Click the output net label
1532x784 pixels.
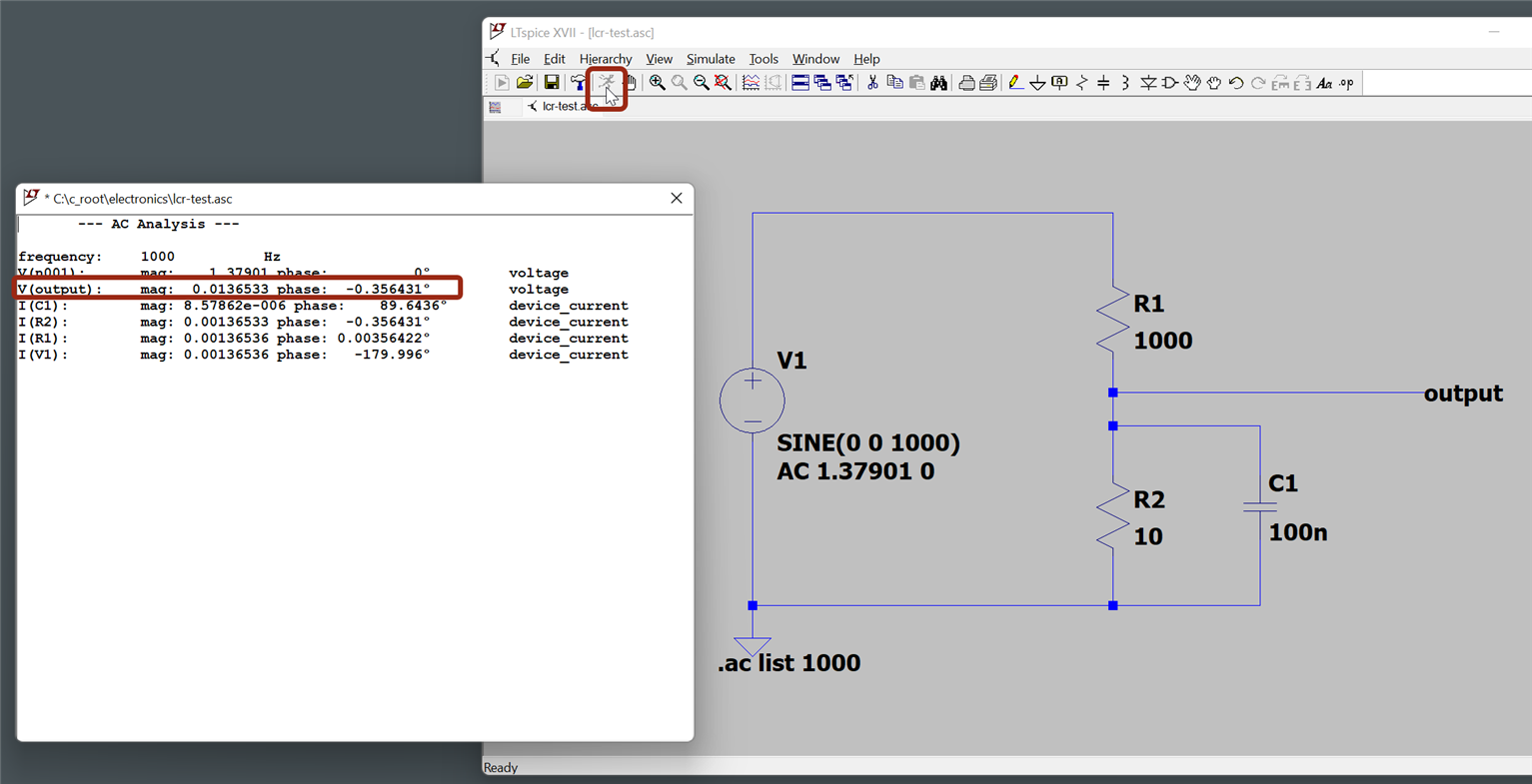[x=1463, y=393]
